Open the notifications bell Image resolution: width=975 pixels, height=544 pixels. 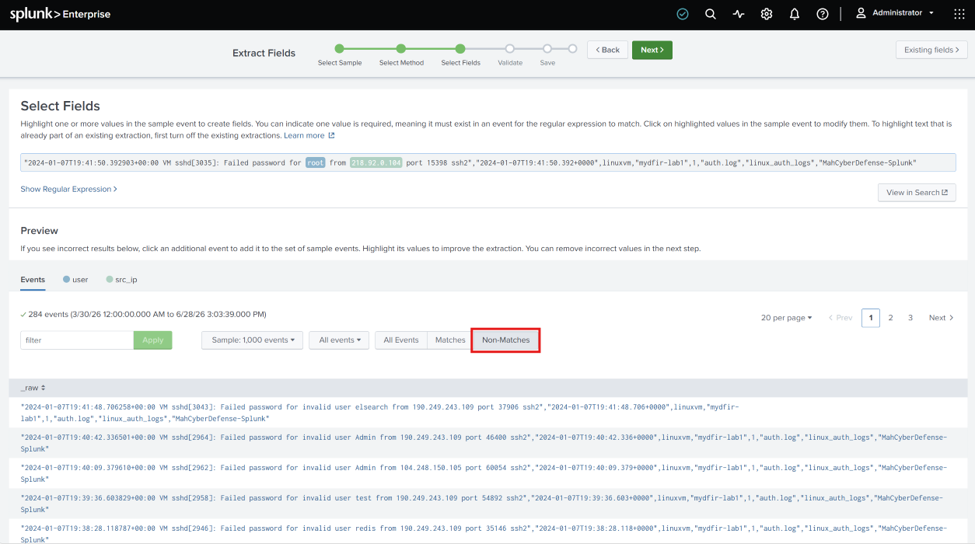coord(794,14)
